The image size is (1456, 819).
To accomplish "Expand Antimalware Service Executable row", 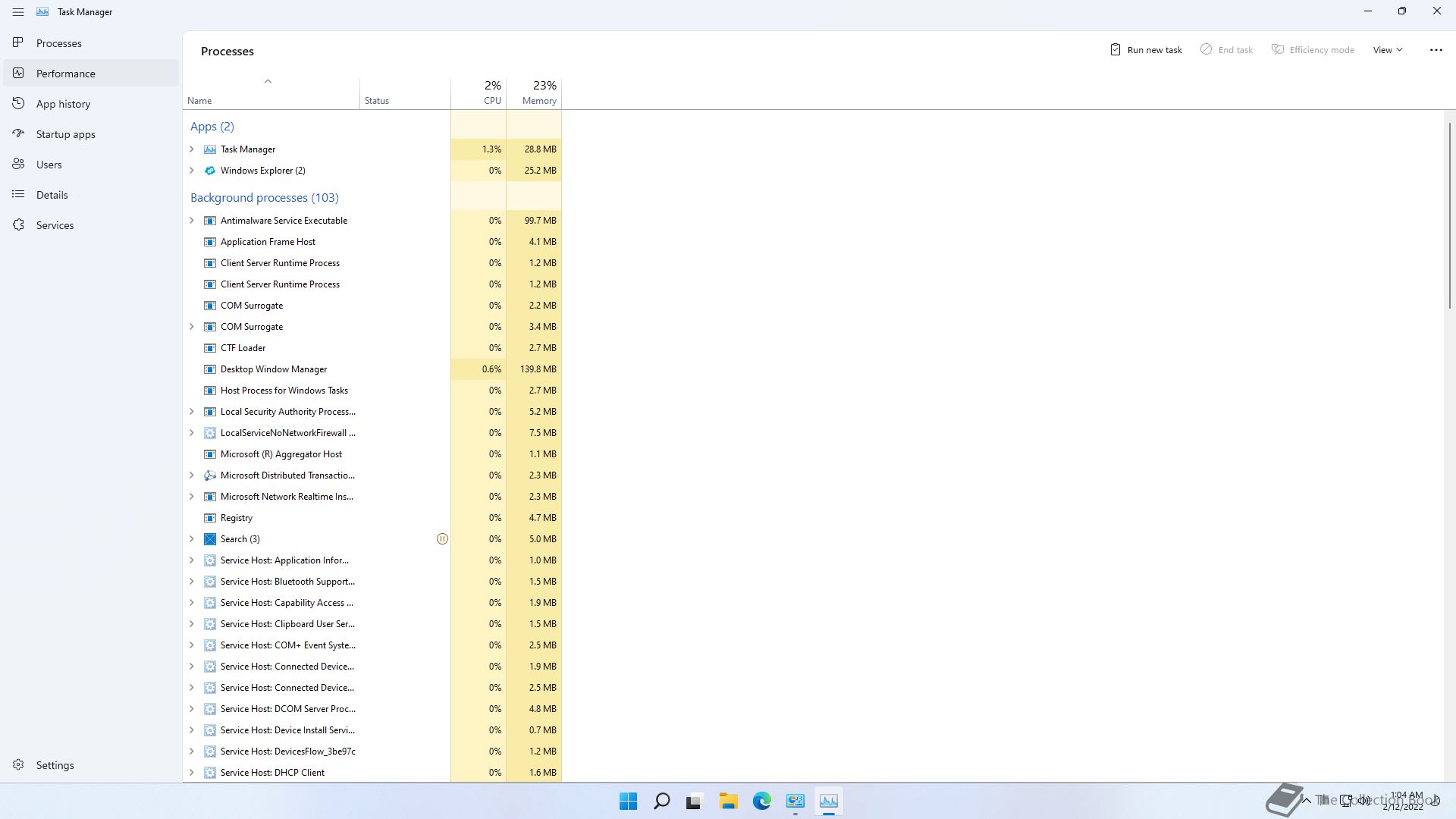I will point(191,221).
